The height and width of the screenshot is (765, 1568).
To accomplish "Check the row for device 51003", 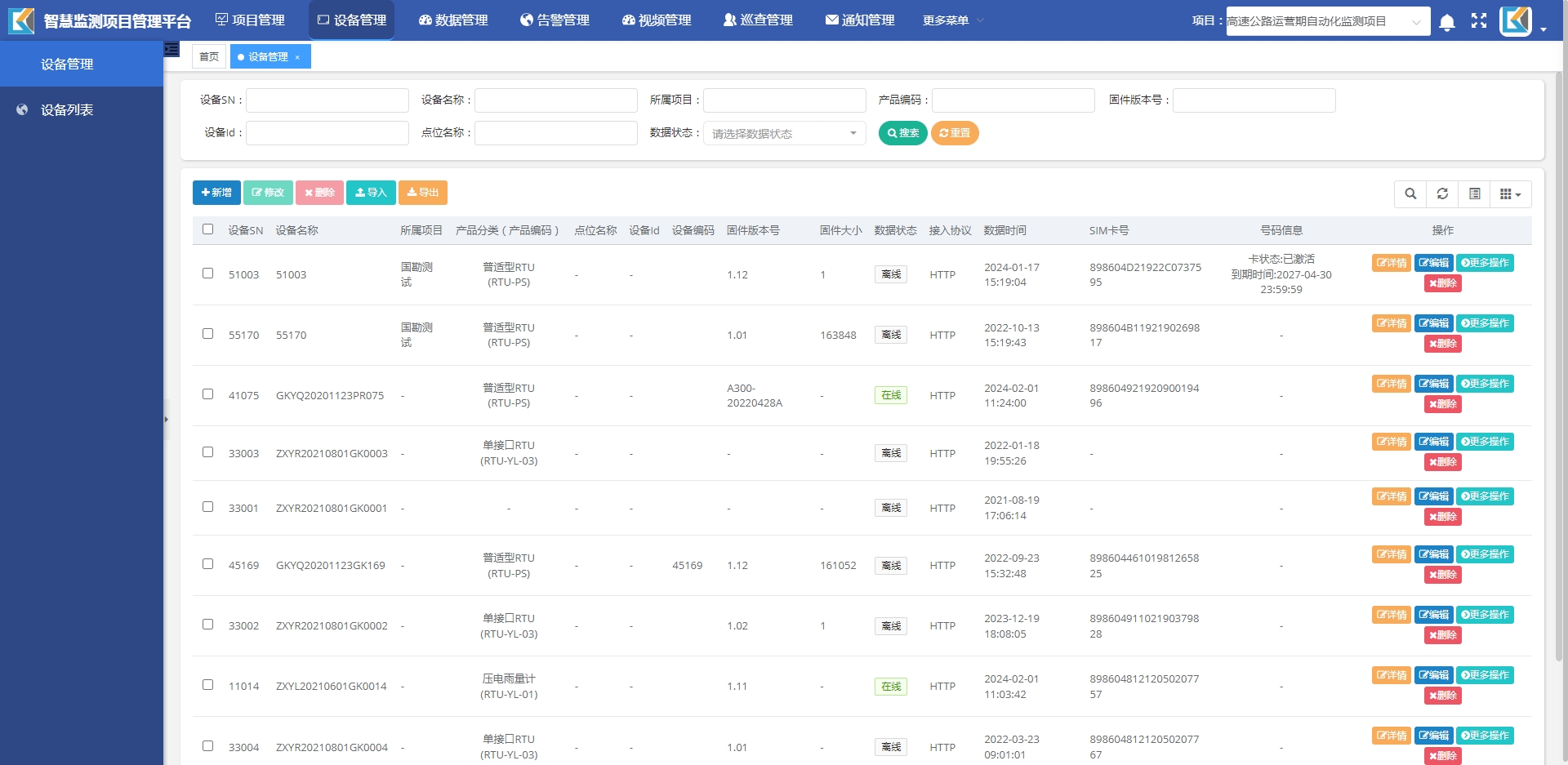I will point(207,274).
